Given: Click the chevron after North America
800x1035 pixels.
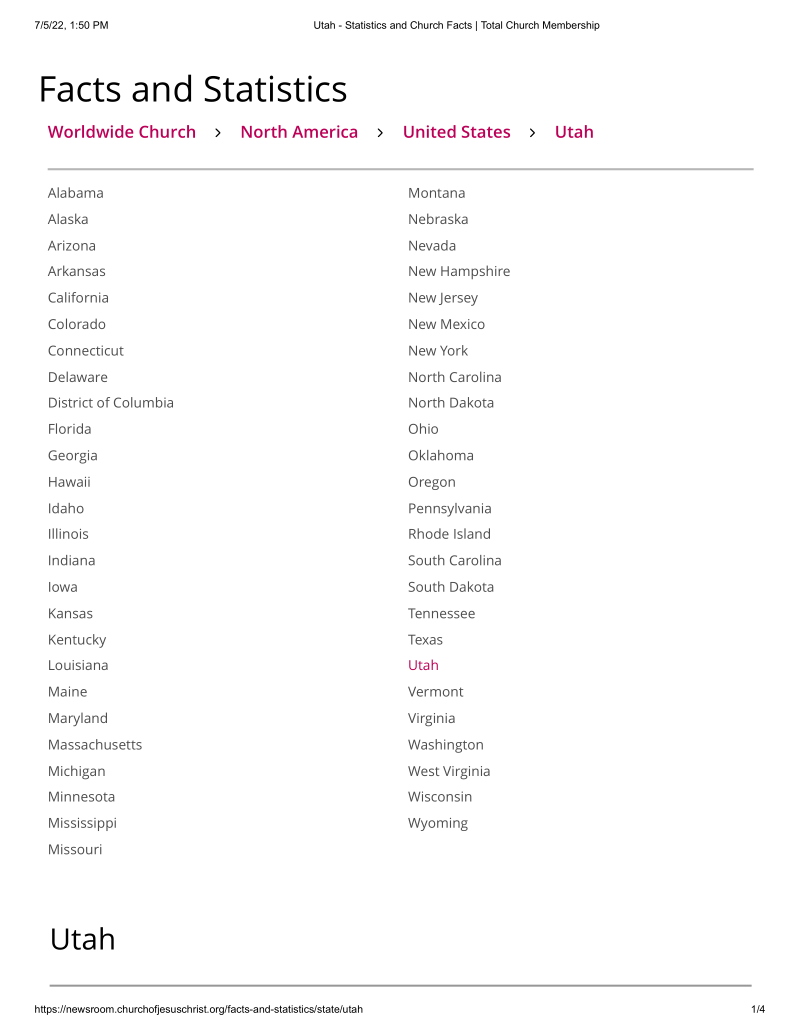Looking at the screenshot, I should (x=380, y=133).
